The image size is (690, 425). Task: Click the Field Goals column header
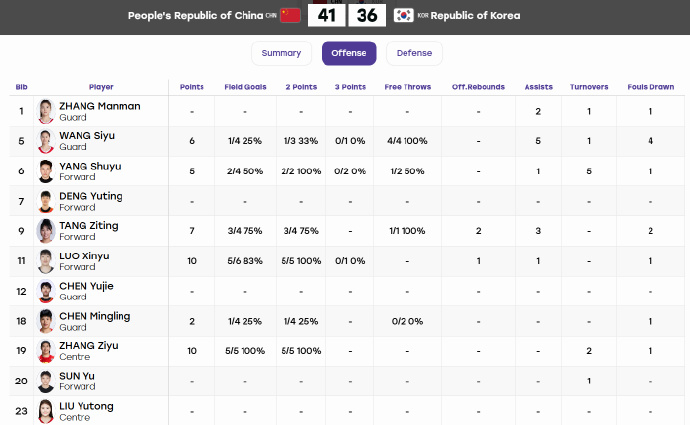point(246,87)
